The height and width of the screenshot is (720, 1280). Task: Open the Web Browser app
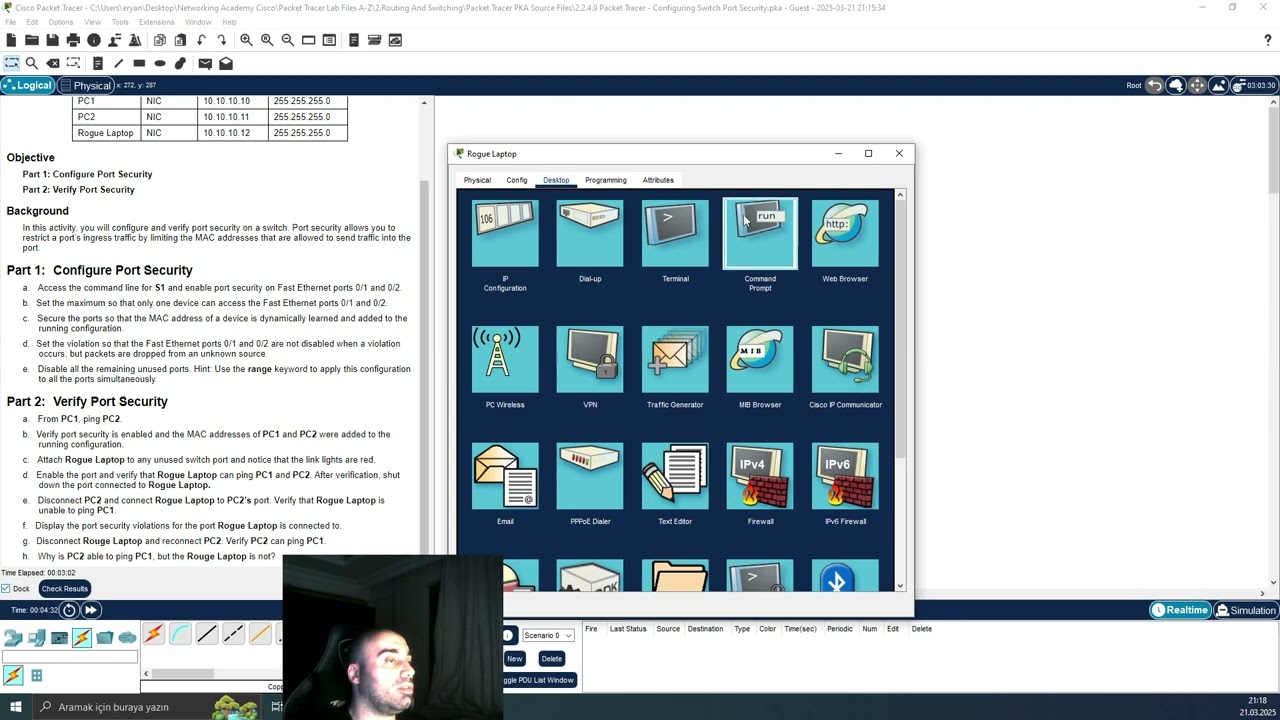[845, 234]
